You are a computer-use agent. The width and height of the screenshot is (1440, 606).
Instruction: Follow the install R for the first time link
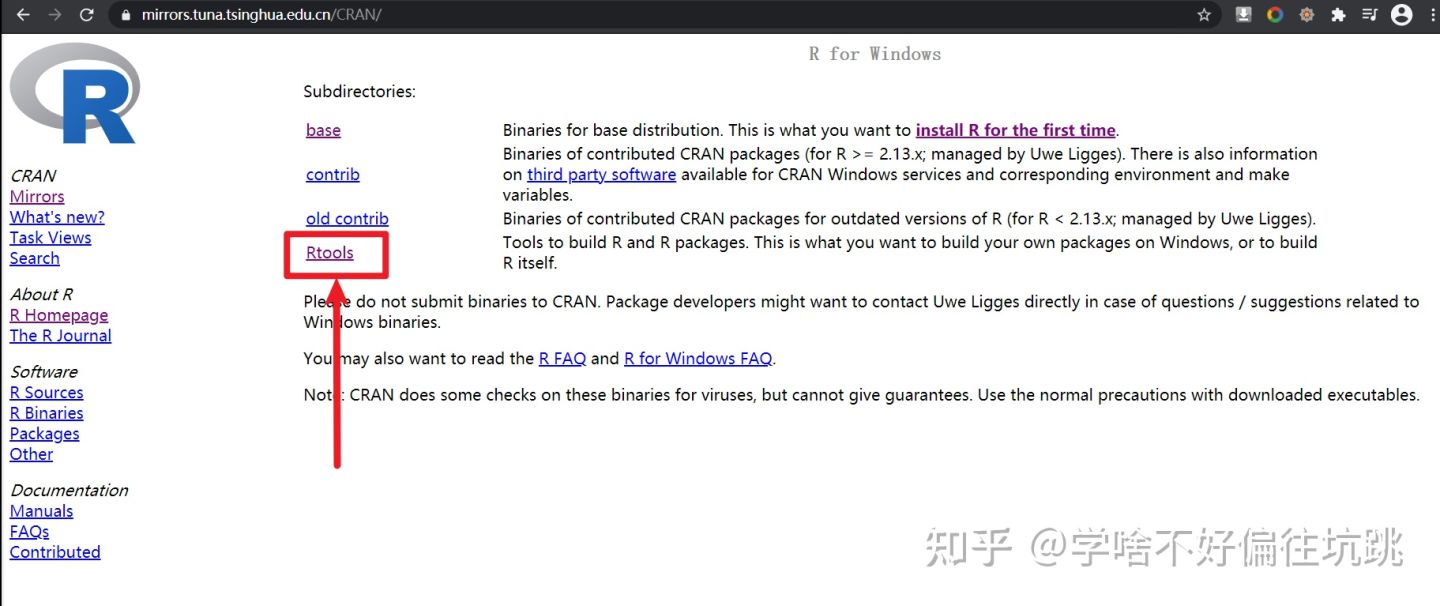[1015, 129]
